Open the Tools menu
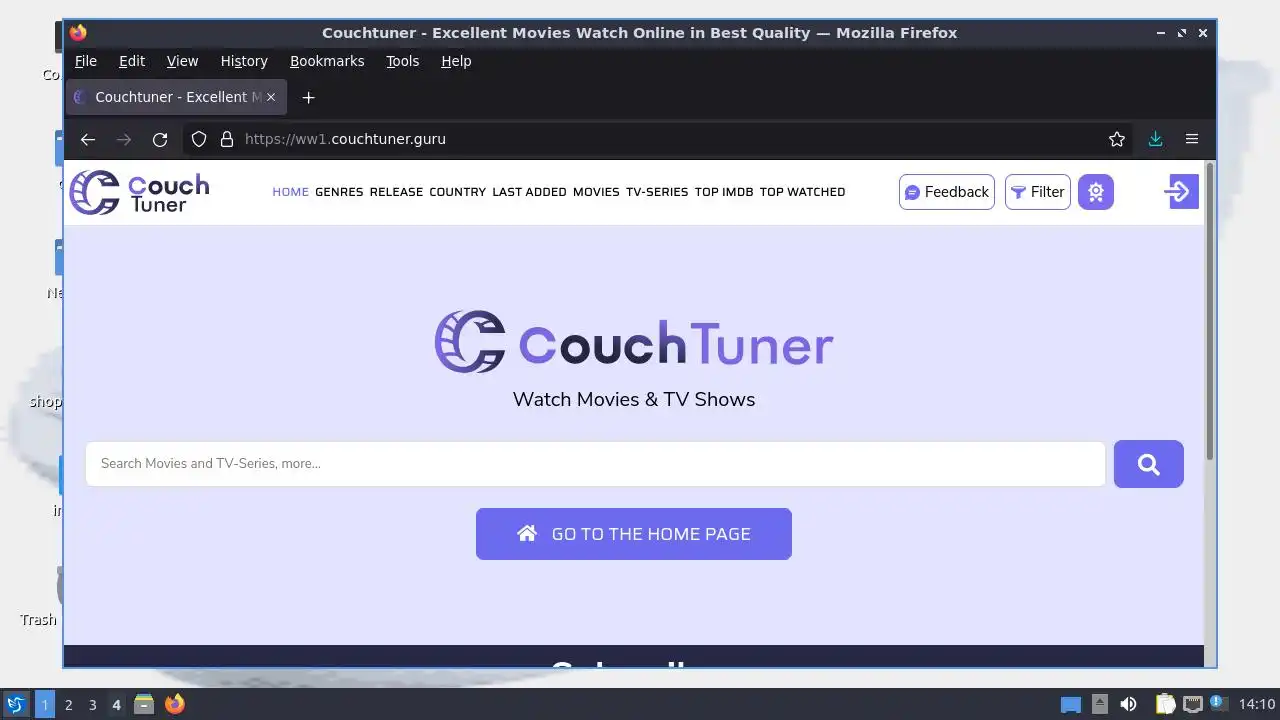1280x720 pixels. pyautogui.click(x=403, y=61)
